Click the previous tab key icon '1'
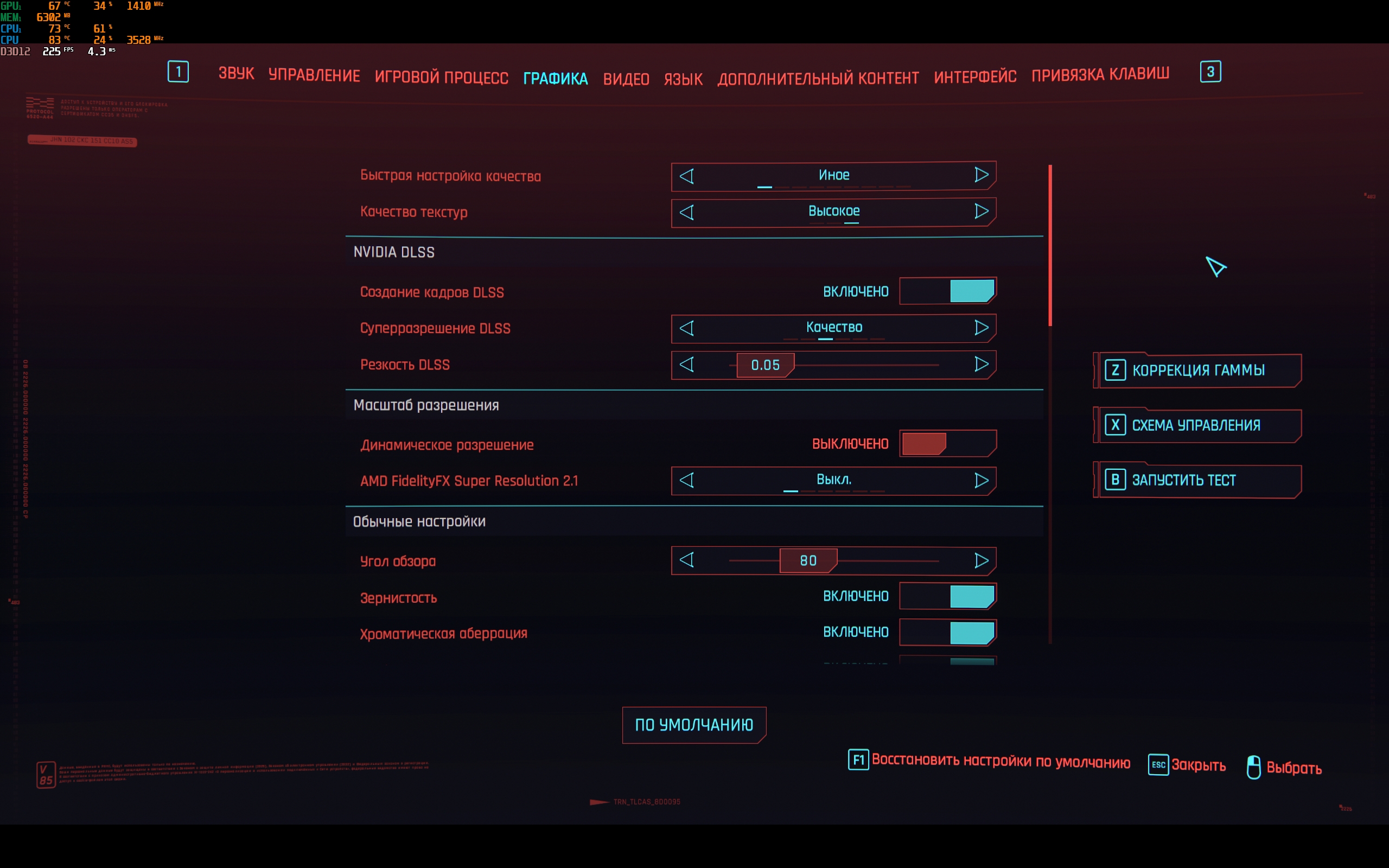 pyautogui.click(x=178, y=72)
